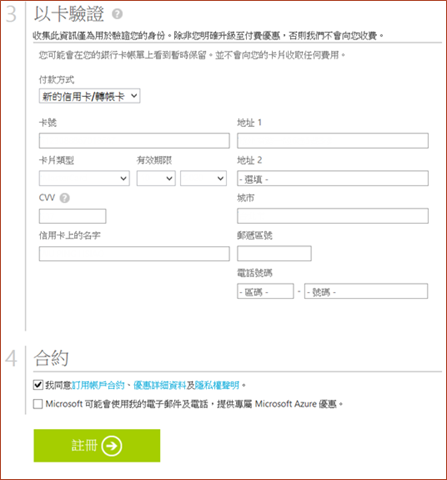Focus the 卡號 card number field
This screenshot has width=447, height=480.
[134, 141]
